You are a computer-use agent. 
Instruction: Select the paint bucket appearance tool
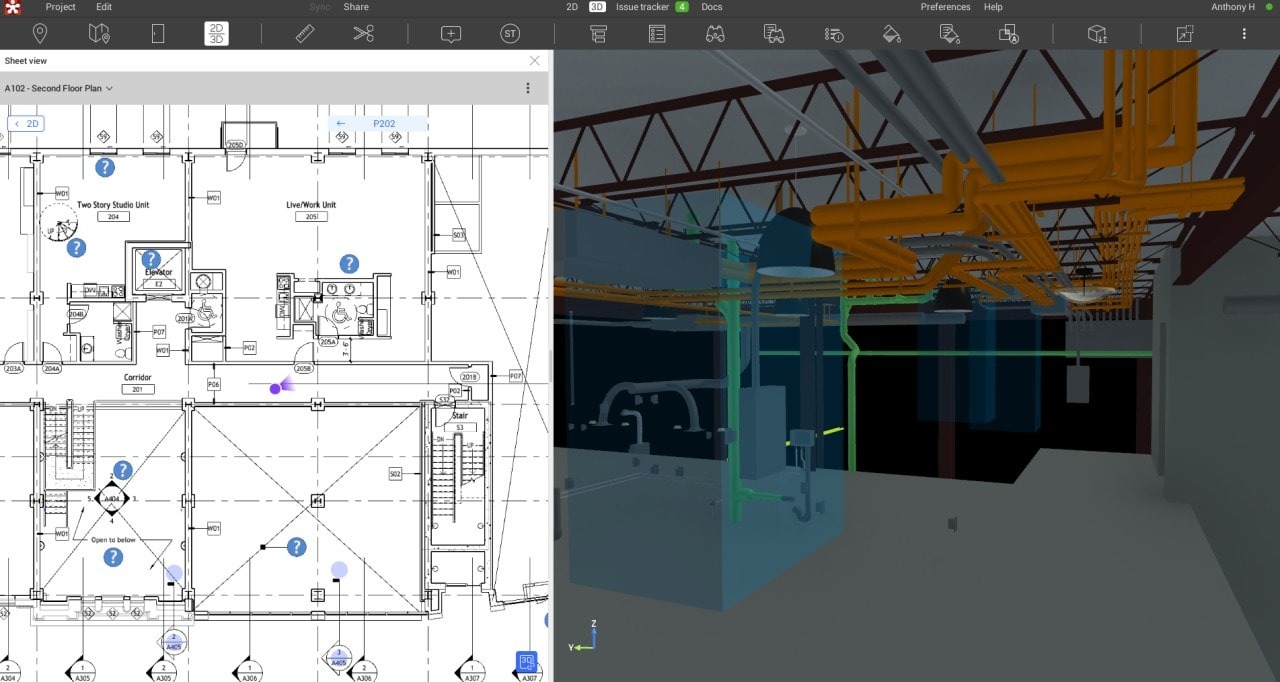(x=891, y=33)
